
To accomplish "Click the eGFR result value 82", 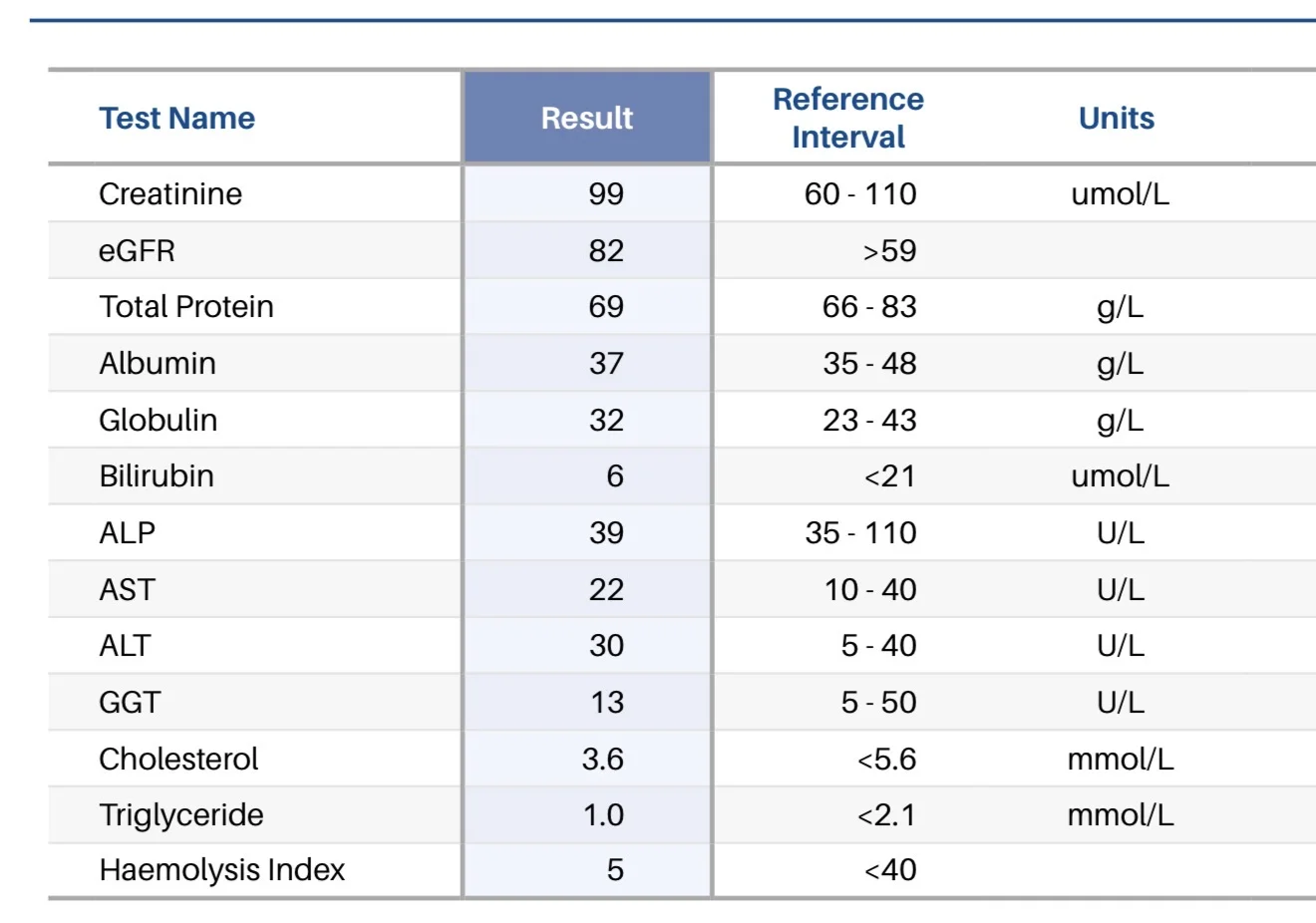I will [606, 250].
